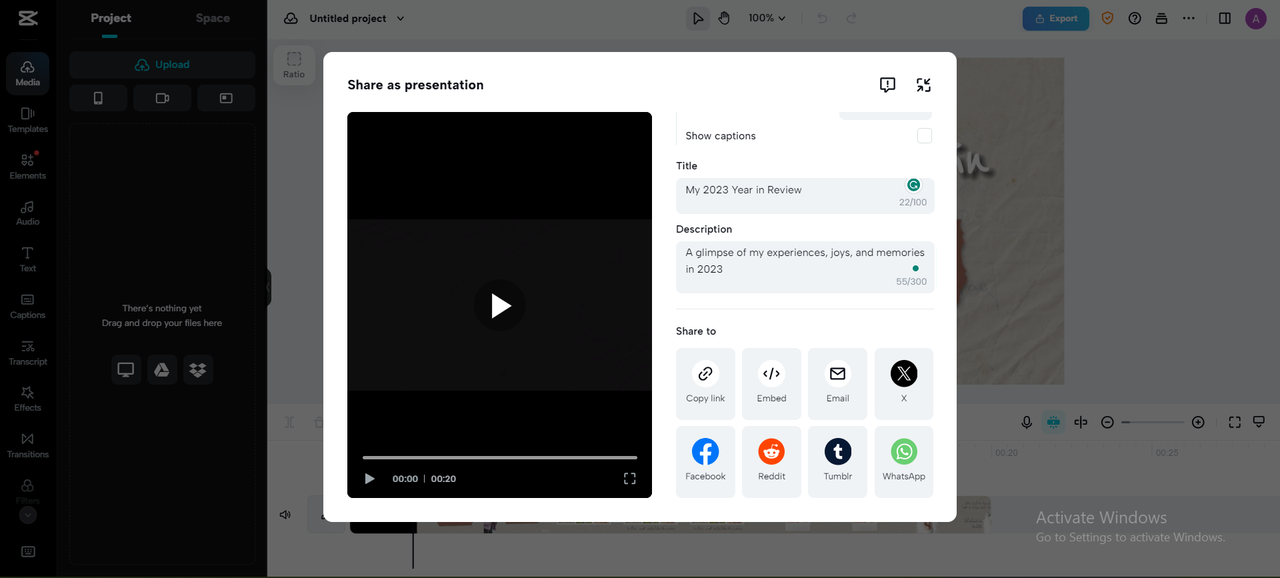Open the Elements panel in sidebar
Screen dimensions: 1280x578
pos(28,166)
